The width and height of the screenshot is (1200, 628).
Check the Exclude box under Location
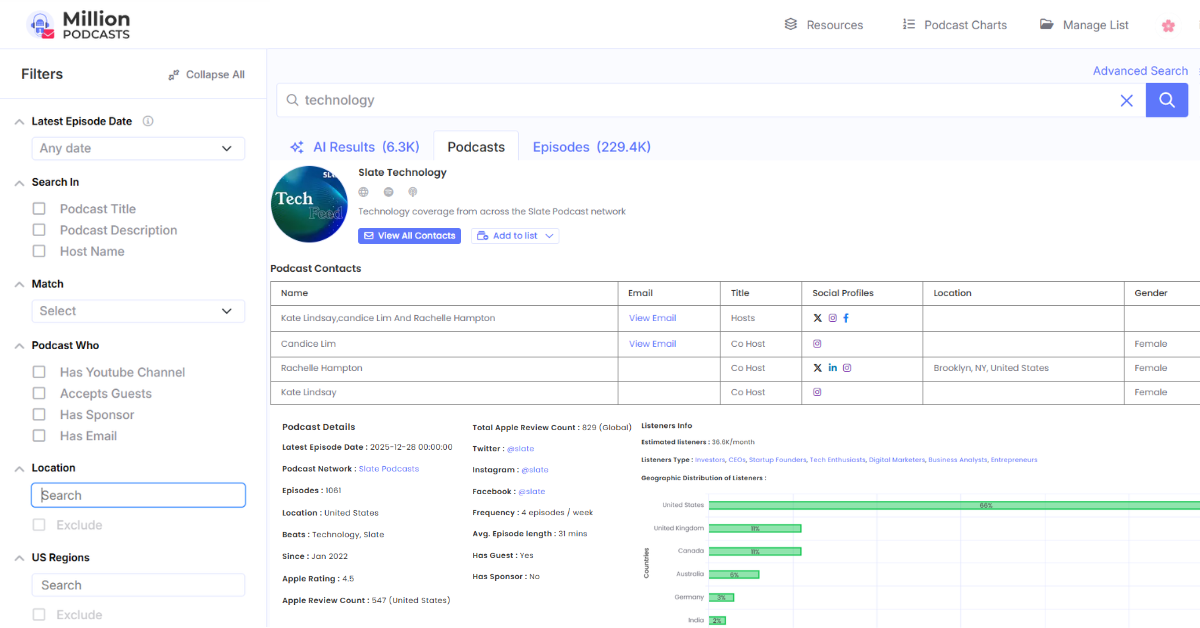point(39,525)
